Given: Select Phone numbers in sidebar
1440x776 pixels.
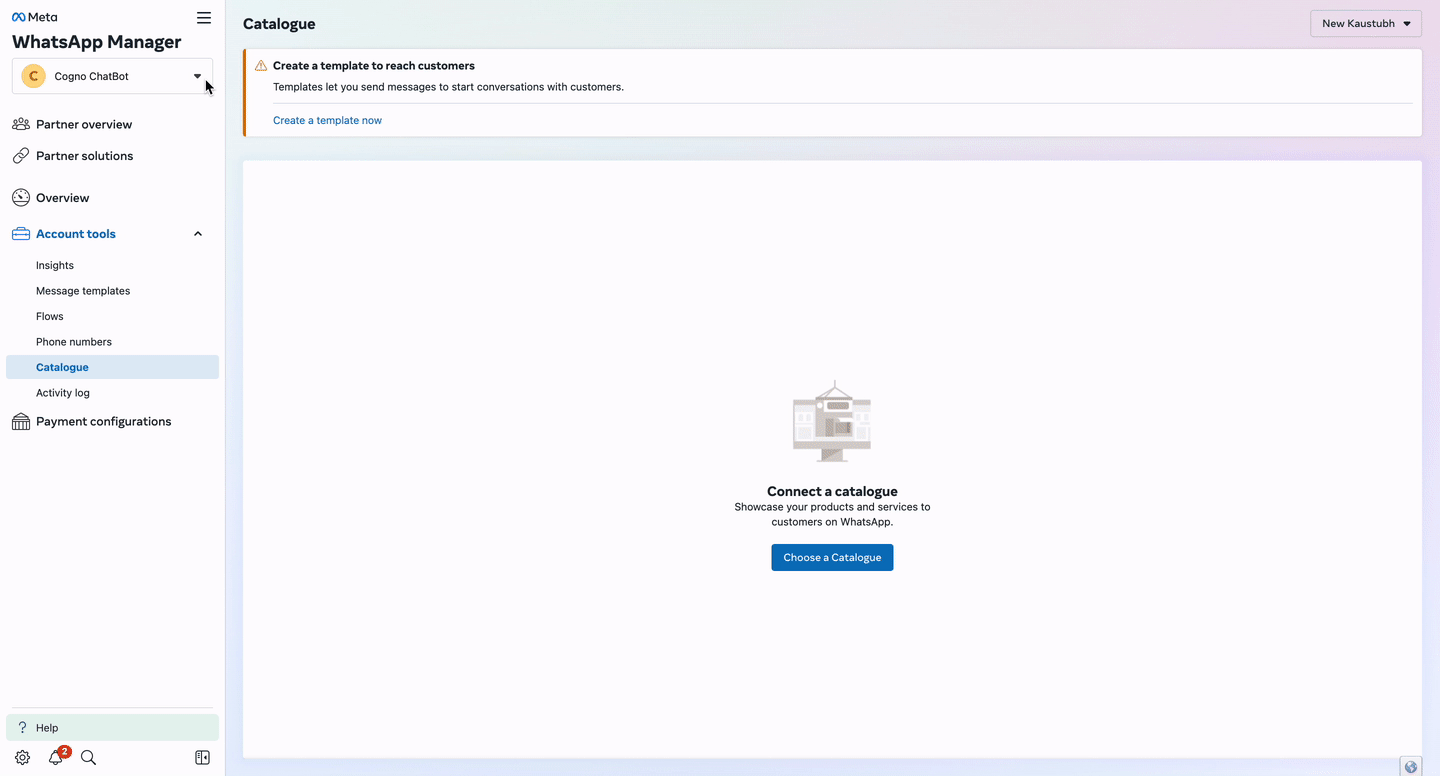Looking at the screenshot, I should point(74,342).
